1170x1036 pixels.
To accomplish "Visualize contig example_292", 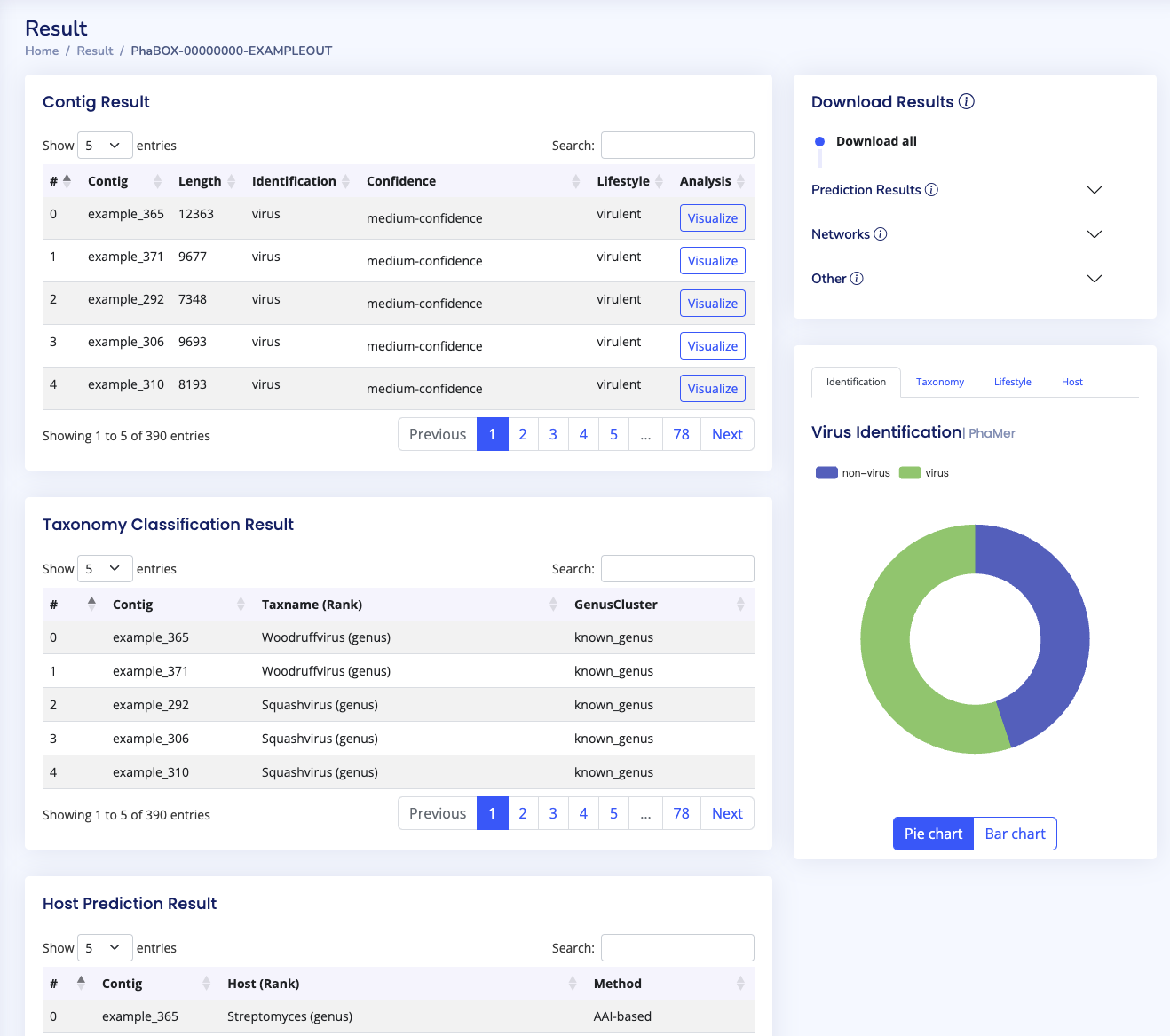I will 713,304.
